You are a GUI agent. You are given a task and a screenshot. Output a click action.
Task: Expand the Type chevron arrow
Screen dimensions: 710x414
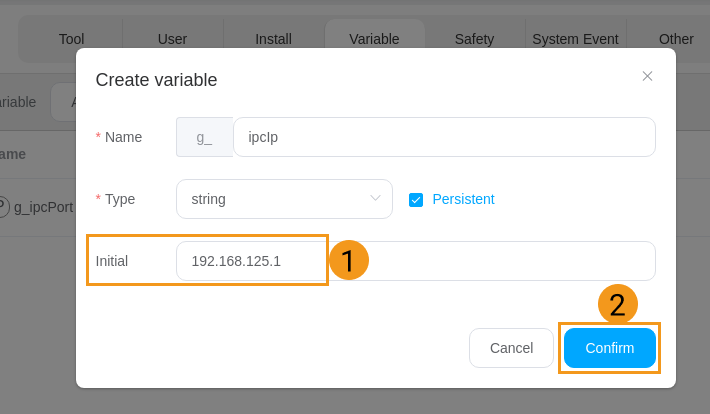[376, 198]
